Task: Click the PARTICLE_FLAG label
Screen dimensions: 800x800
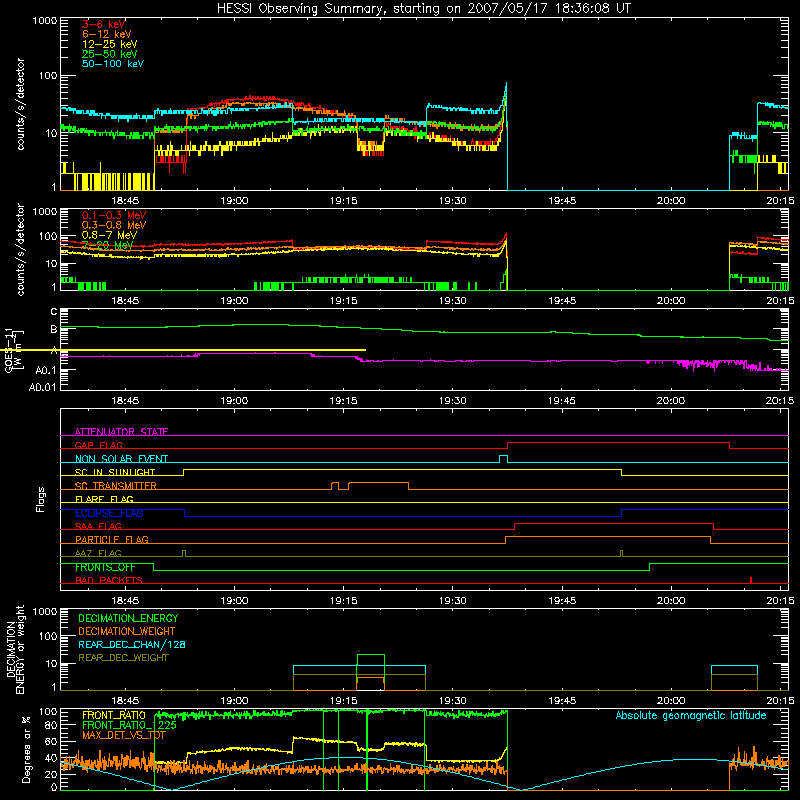Action: tap(112, 540)
